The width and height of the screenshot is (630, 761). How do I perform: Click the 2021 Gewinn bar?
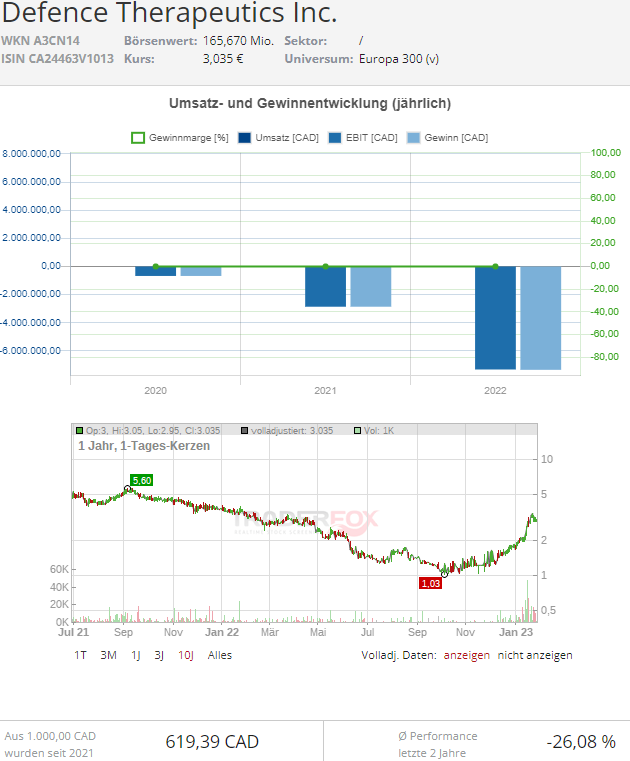[371, 286]
